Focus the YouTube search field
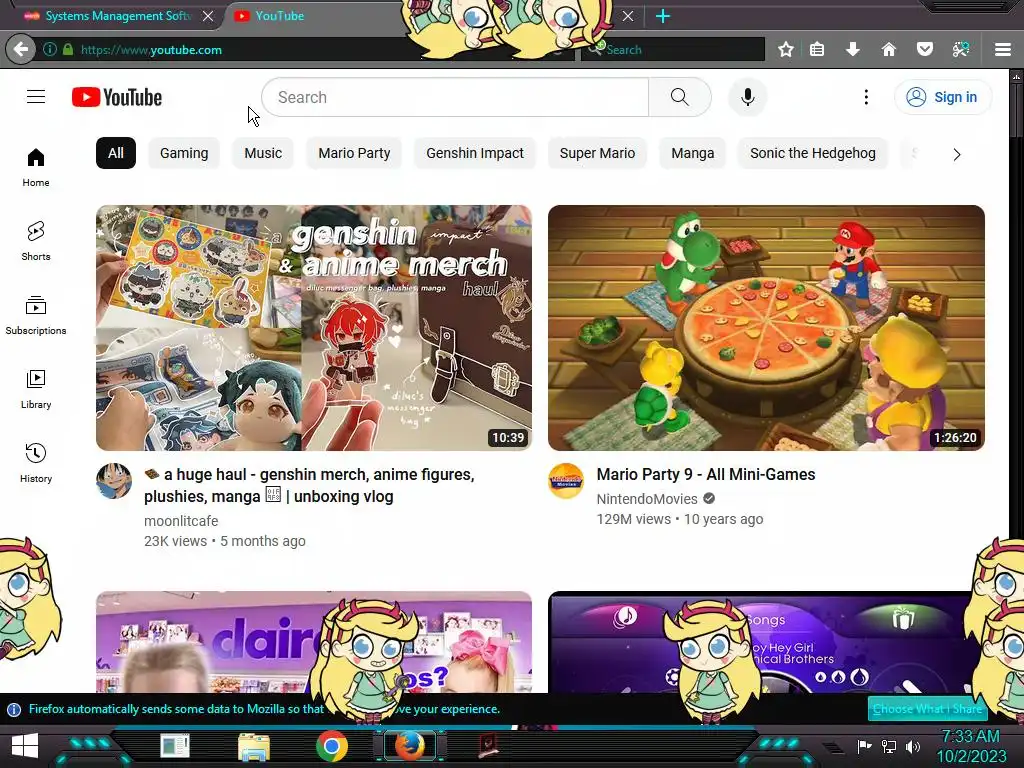Viewport: 1024px width, 768px height. click(x=455, y=97)
